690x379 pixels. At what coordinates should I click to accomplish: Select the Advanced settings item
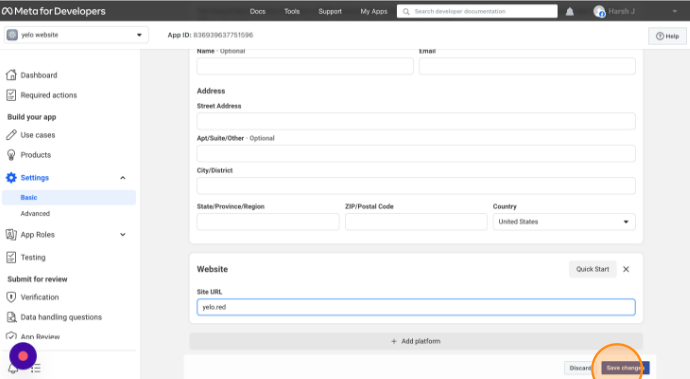(x=35, y=213)
